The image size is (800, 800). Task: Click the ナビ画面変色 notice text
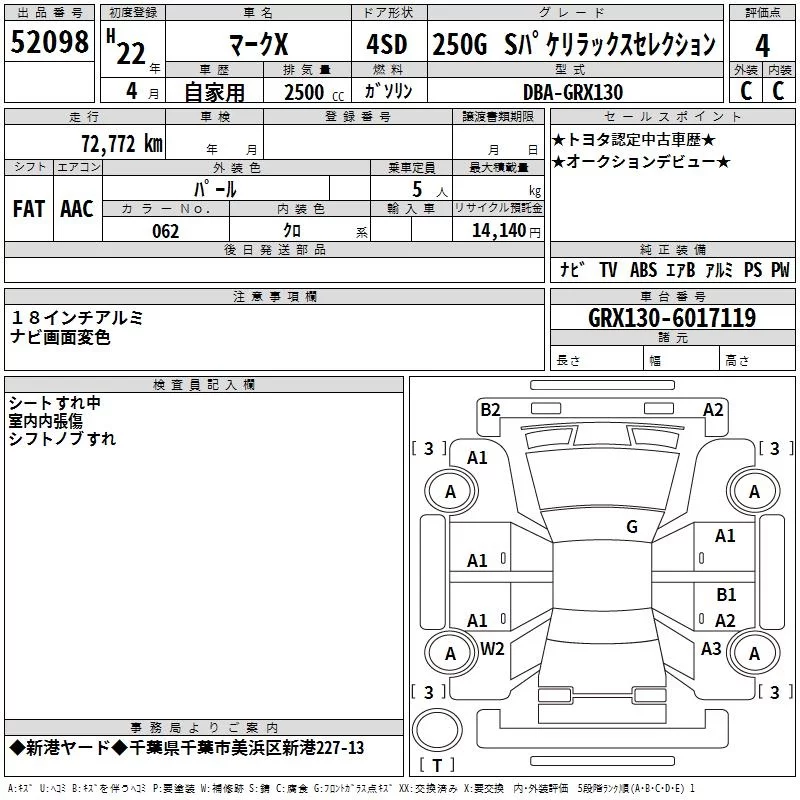coord(60,337)
